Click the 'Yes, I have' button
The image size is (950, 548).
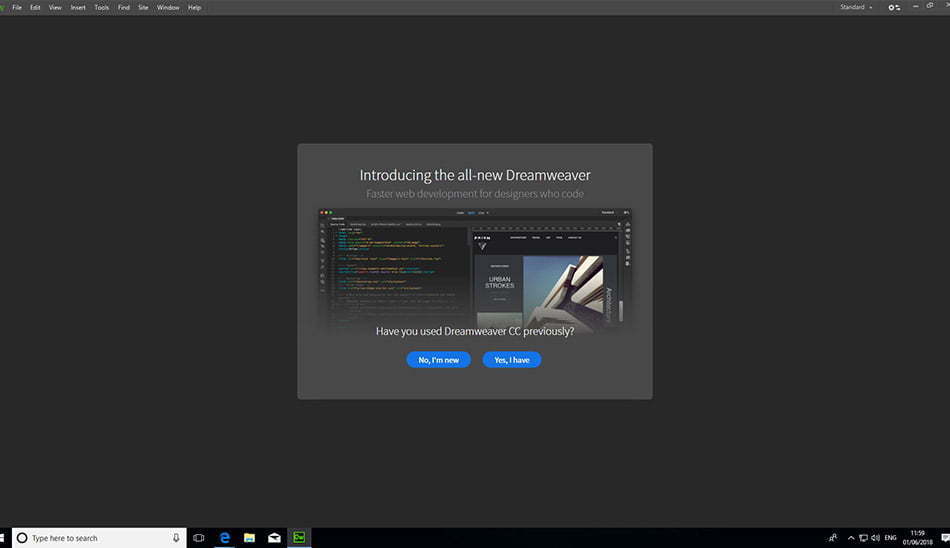click(x=512, y=359)
